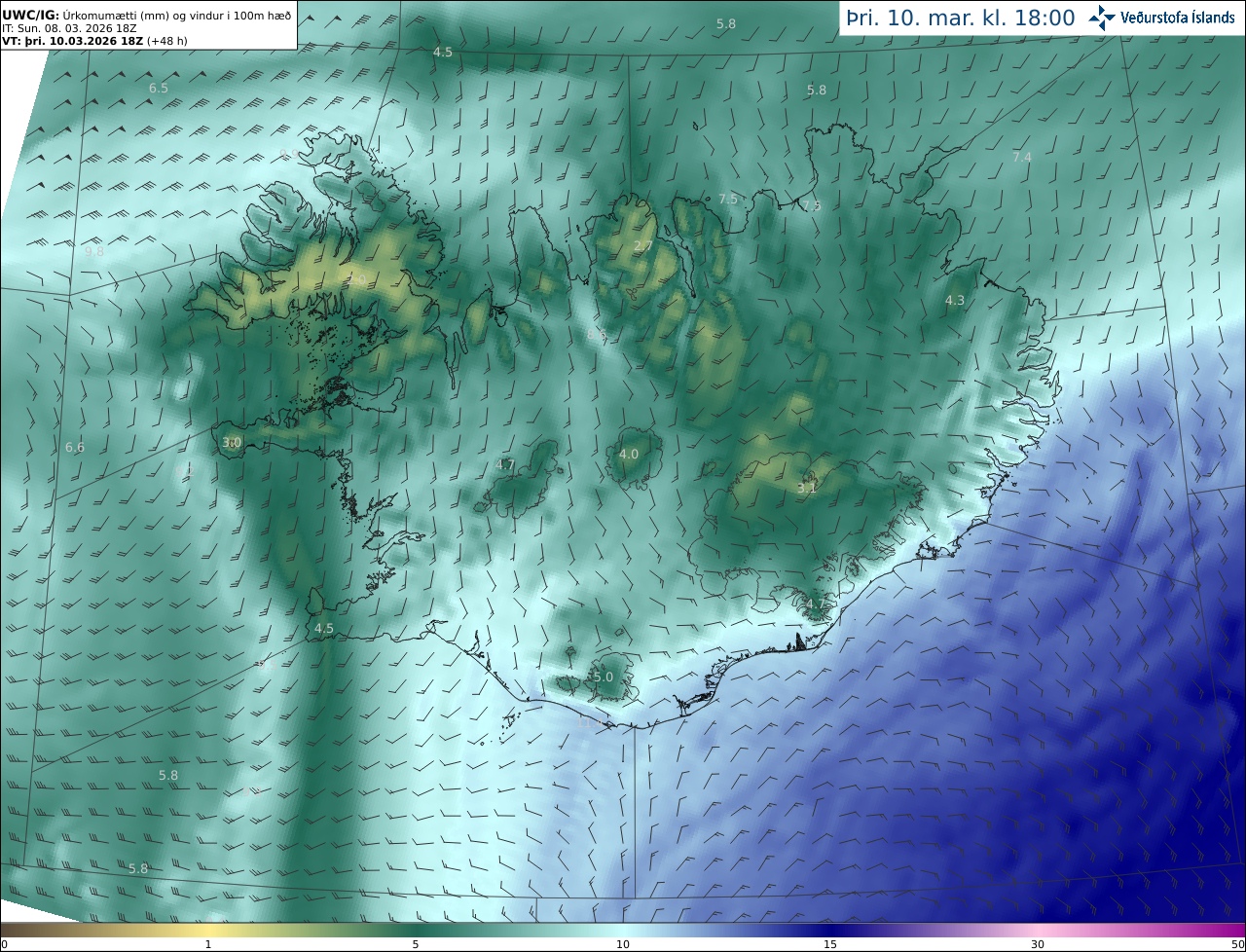Click the color scale tick labeled 10
The image size is (1246, 952).
[623, 944]
